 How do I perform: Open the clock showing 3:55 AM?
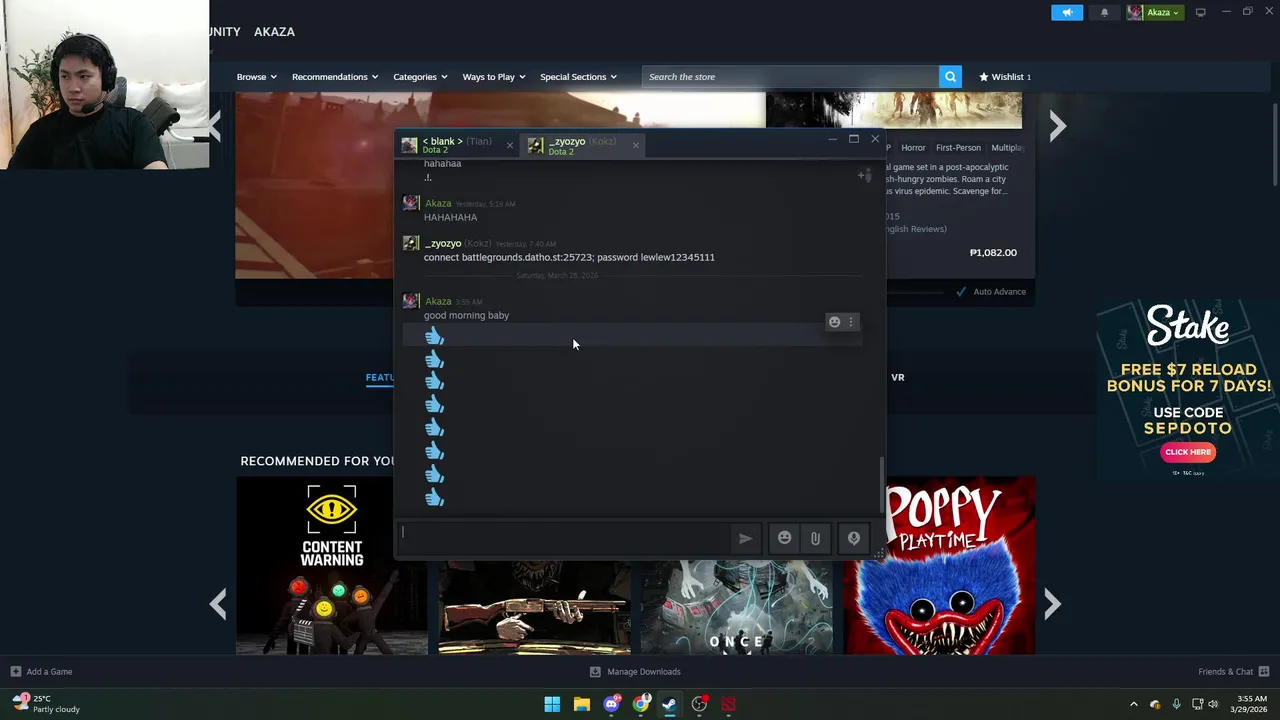pyautogui.click(x=1251, y=704)
